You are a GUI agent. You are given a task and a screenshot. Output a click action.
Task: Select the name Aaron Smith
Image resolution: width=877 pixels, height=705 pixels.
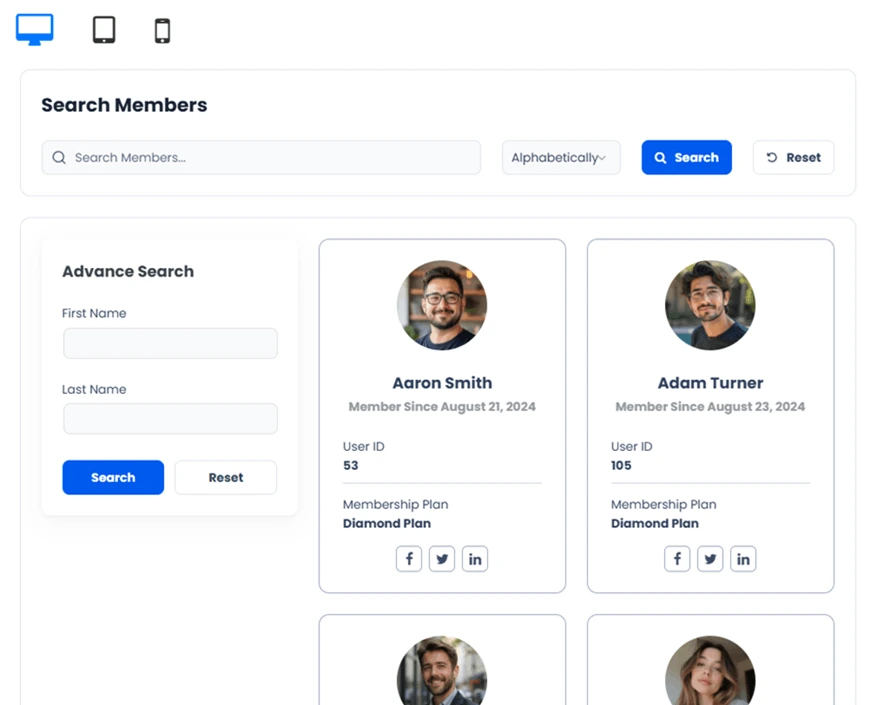[442, 383]
